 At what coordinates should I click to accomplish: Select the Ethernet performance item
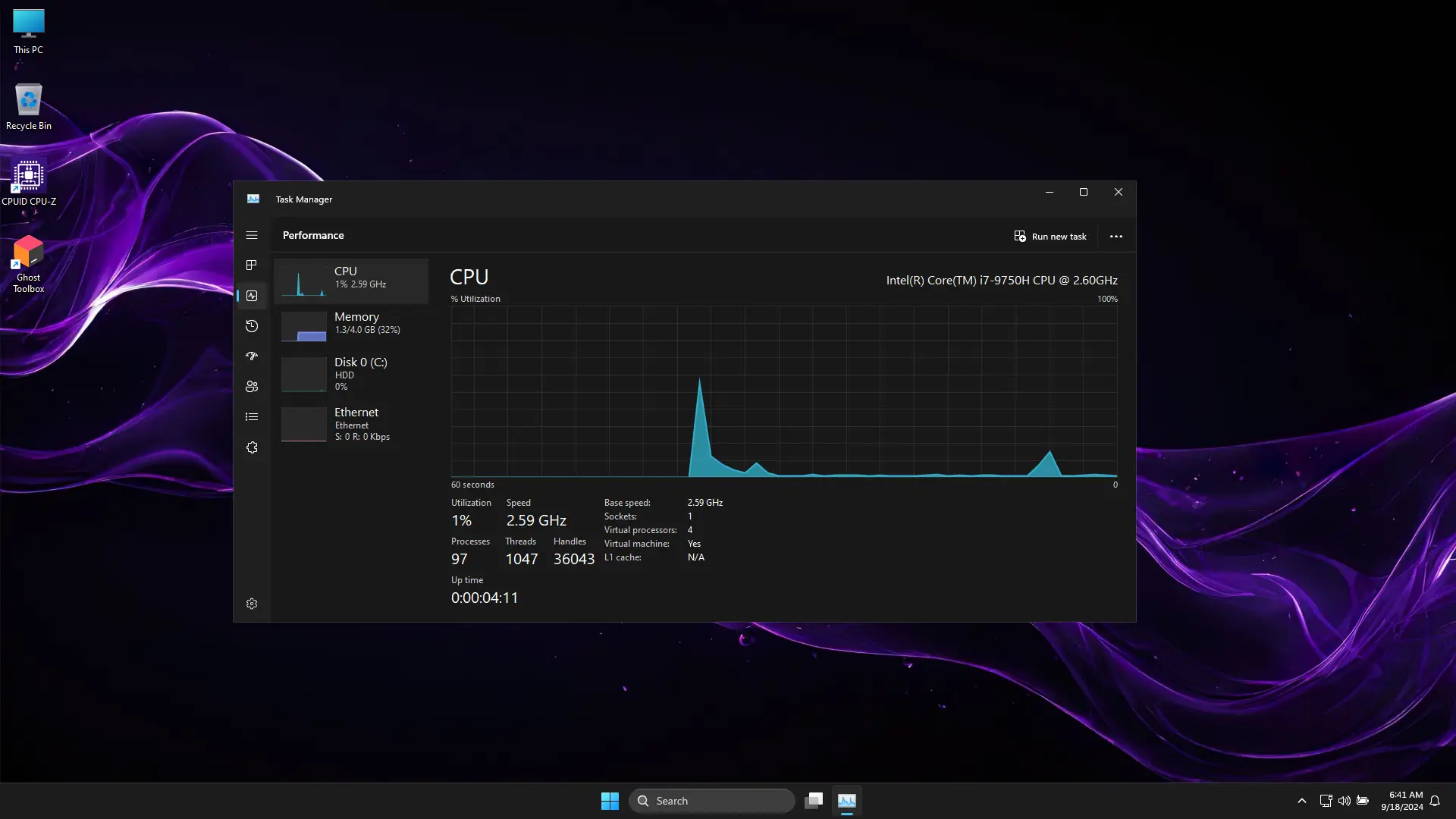351,424
